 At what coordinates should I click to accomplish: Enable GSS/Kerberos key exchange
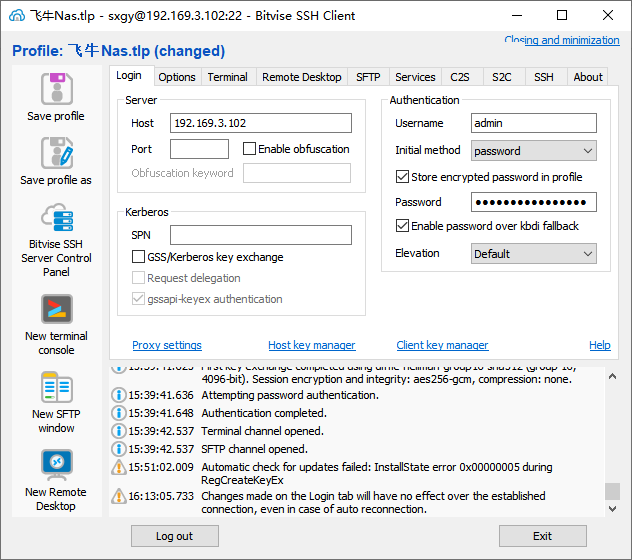click(139, 257)
